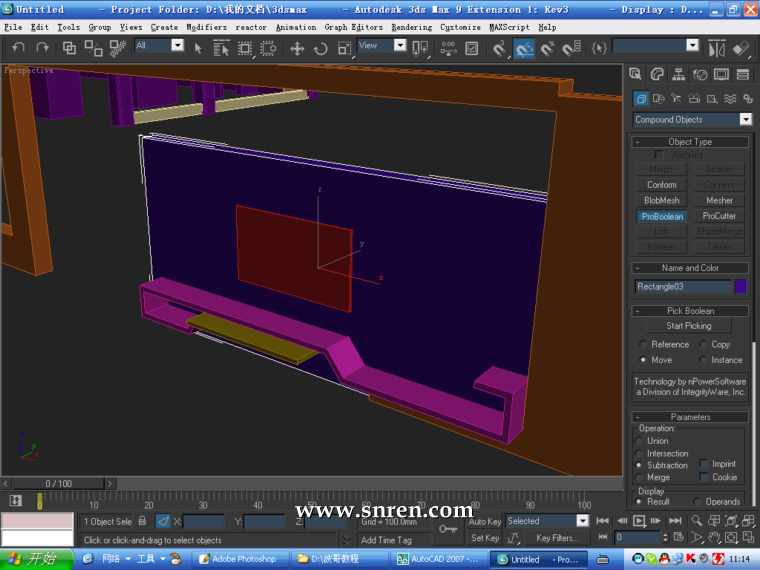Open the Modify panel tab icon
The image size is (760, 570).
(x=657, y=74)
